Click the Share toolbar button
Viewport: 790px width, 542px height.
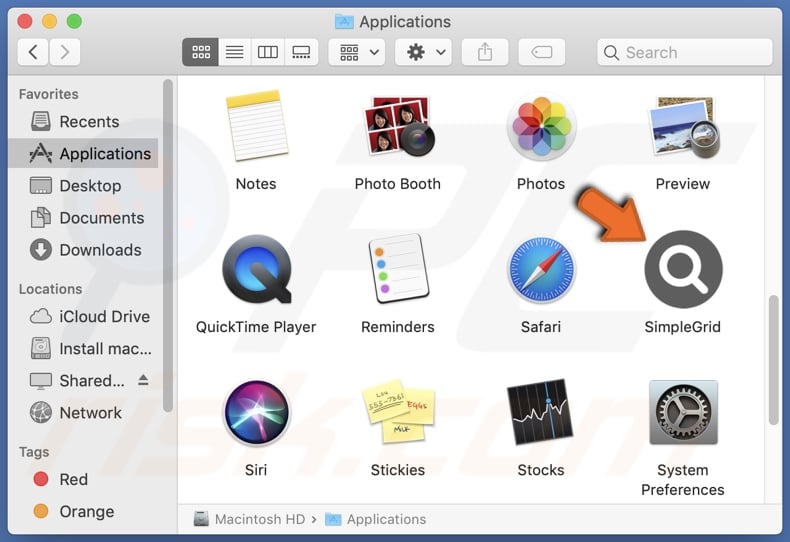pos(485,52)
